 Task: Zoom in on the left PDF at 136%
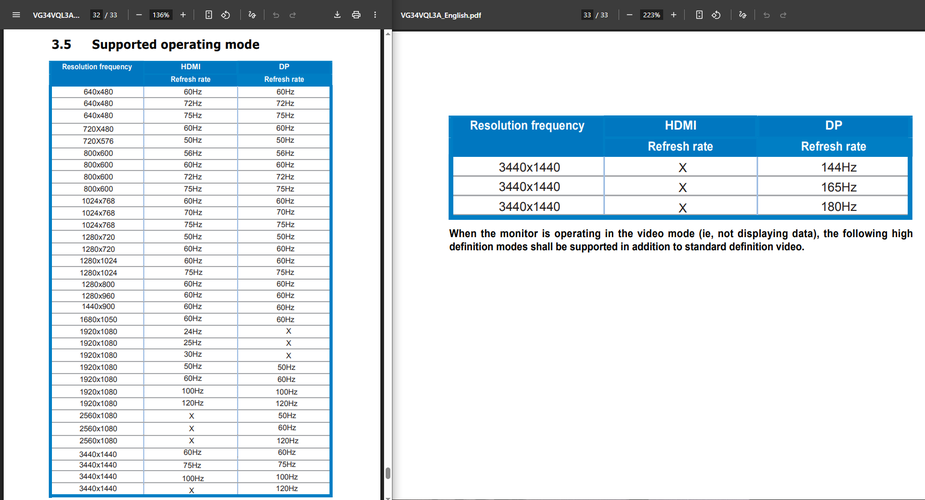coord(183,15)
